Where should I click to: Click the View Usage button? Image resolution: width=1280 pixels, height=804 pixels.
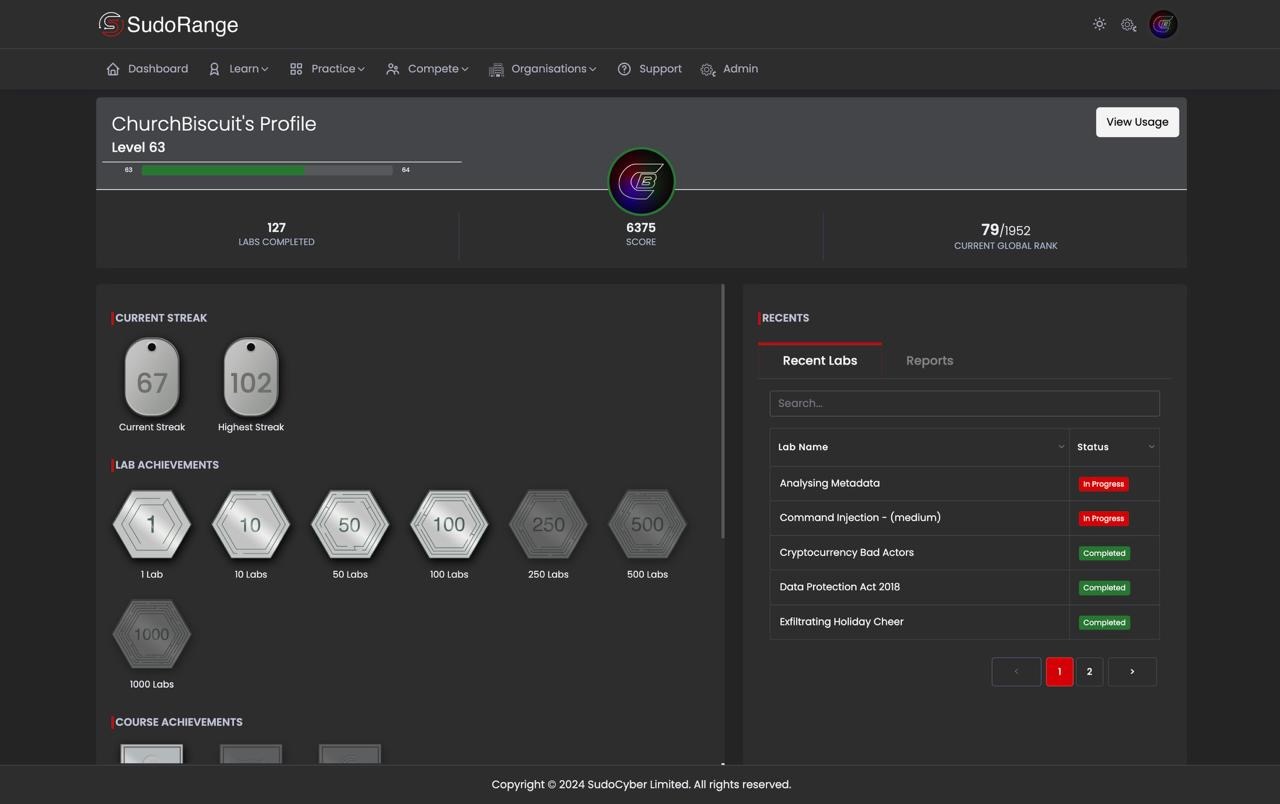tap(1137, 122)
